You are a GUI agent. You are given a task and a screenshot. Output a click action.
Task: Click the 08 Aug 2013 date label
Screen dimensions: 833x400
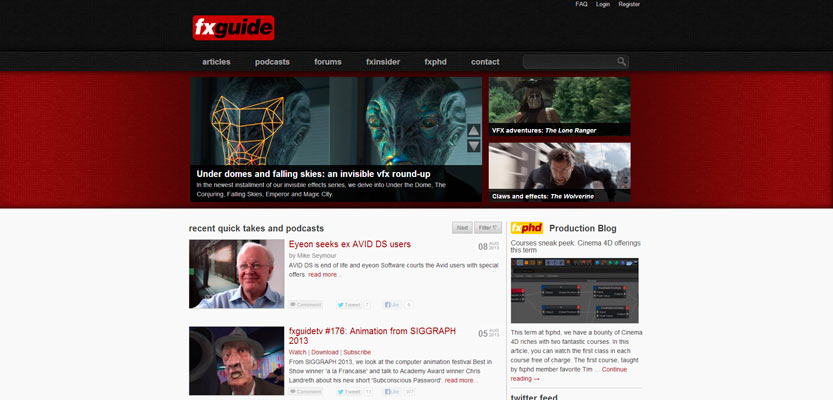[x=489, y=246]
